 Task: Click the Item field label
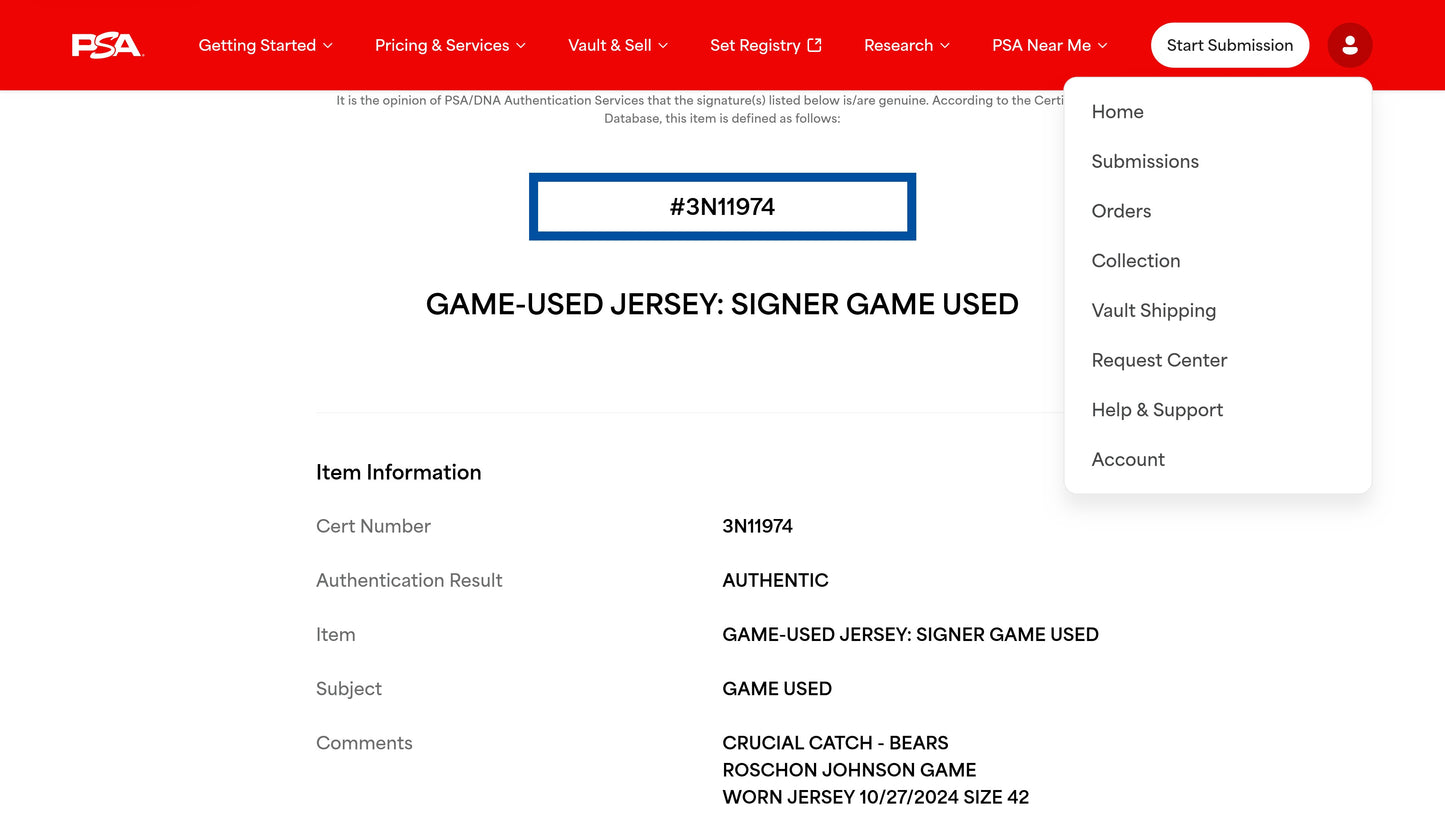tap(335, 634)
